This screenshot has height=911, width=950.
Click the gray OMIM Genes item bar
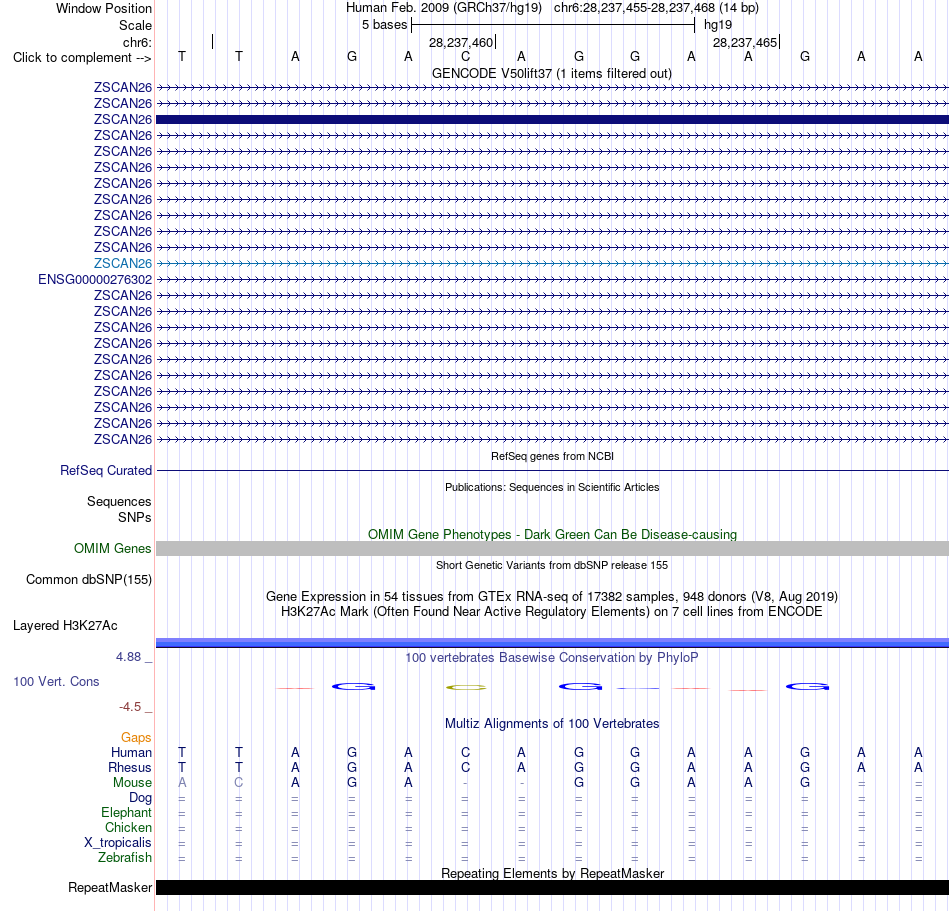click(552, 548)
